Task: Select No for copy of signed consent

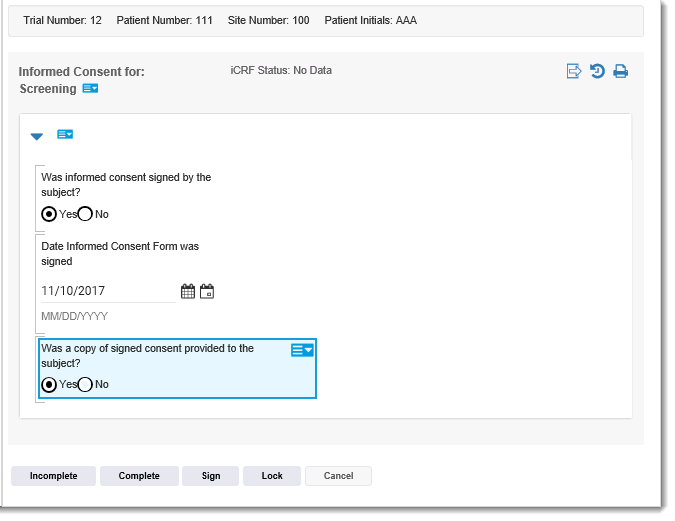Action: point(85,385)
